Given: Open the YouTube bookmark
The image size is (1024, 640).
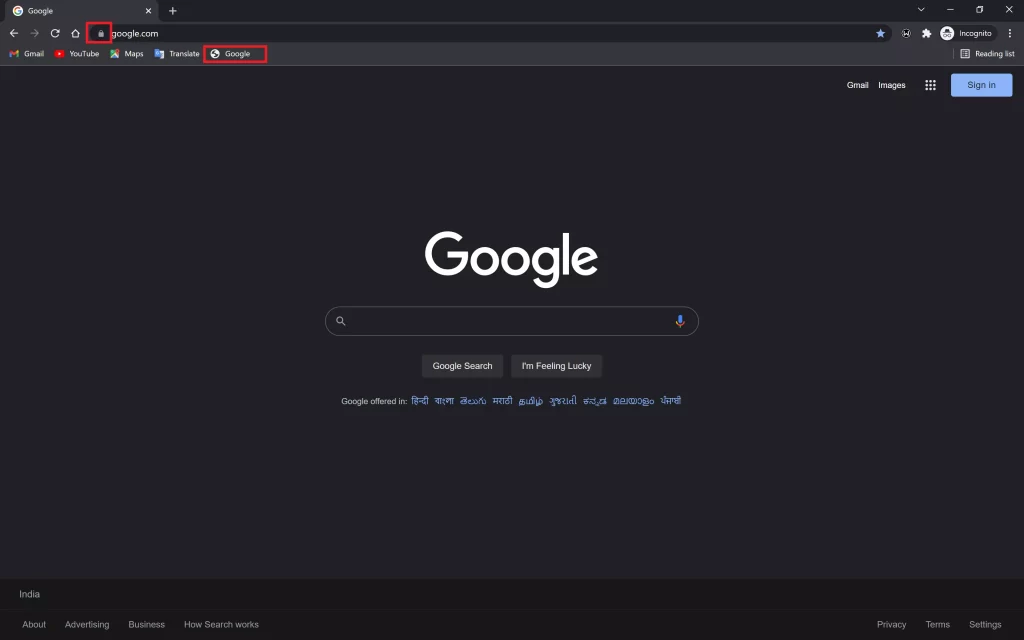Looking at the screenshot, I should pos(77,54).
